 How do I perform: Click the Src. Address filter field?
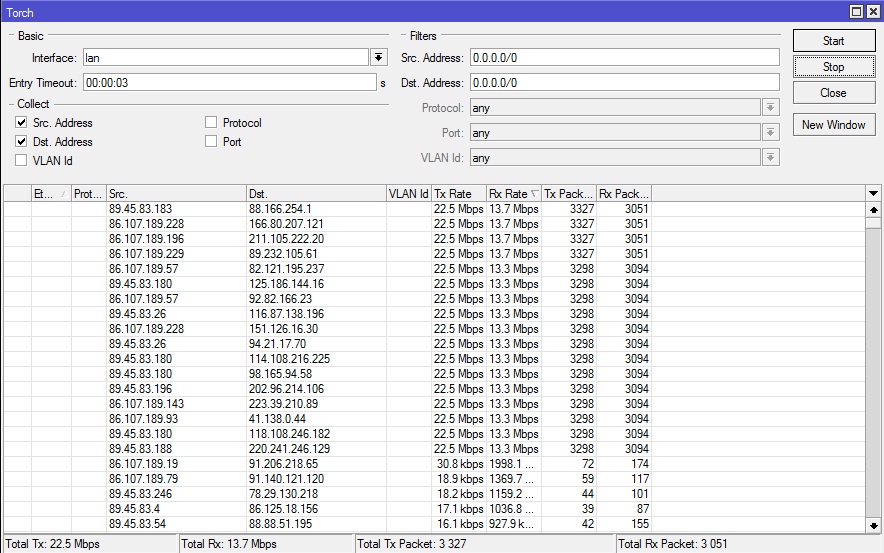623,58
